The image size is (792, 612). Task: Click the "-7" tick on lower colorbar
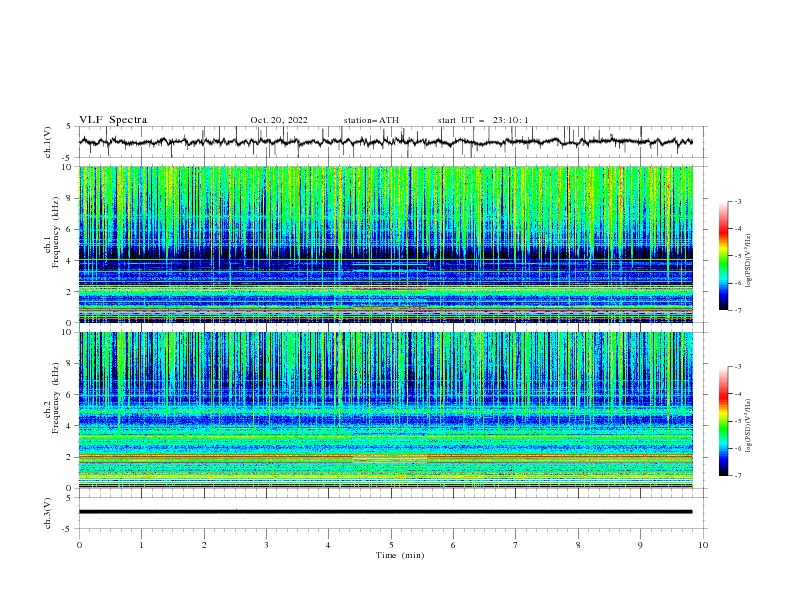click(x=737, y=475)
